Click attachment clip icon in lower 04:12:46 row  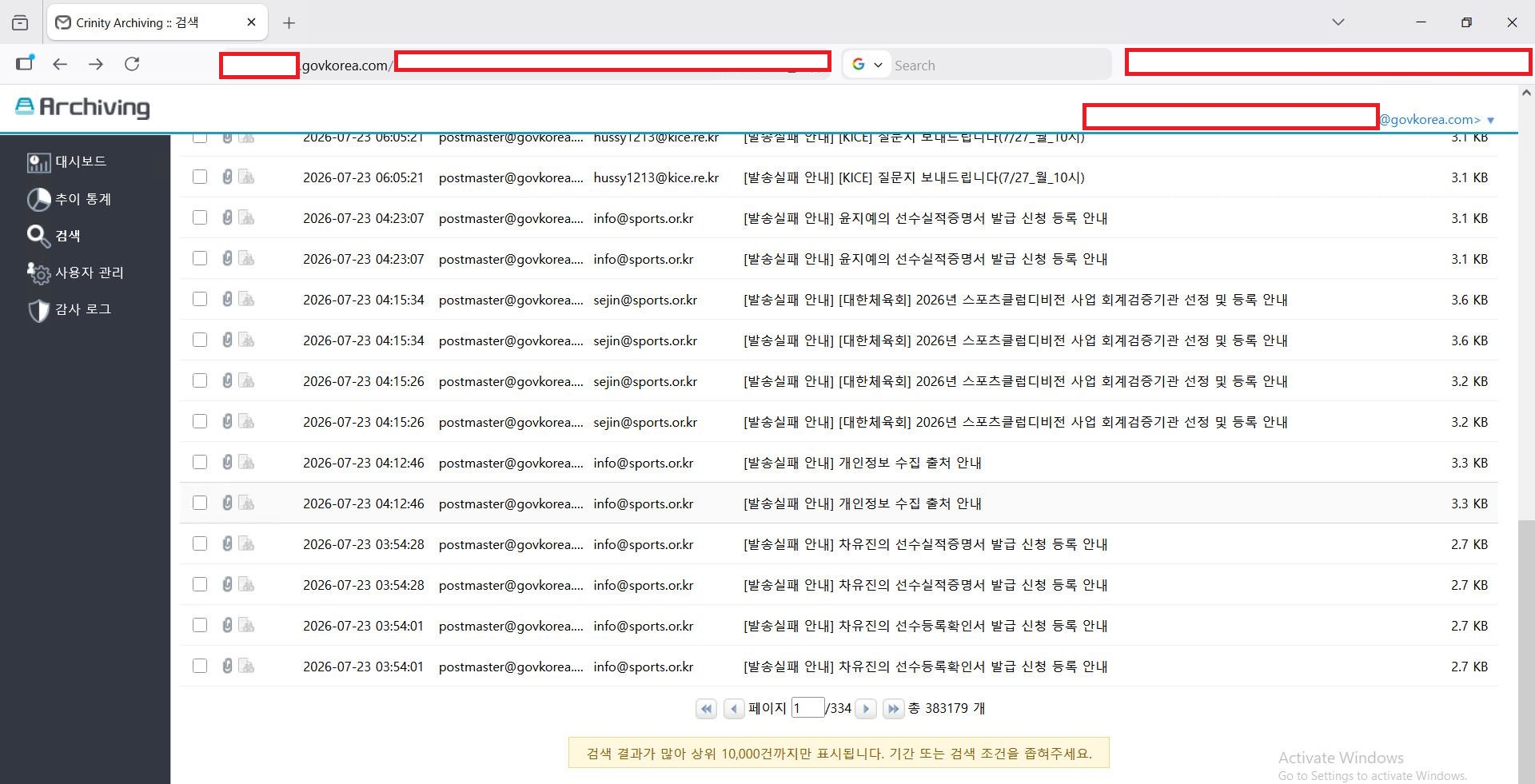tap(227, 503)
